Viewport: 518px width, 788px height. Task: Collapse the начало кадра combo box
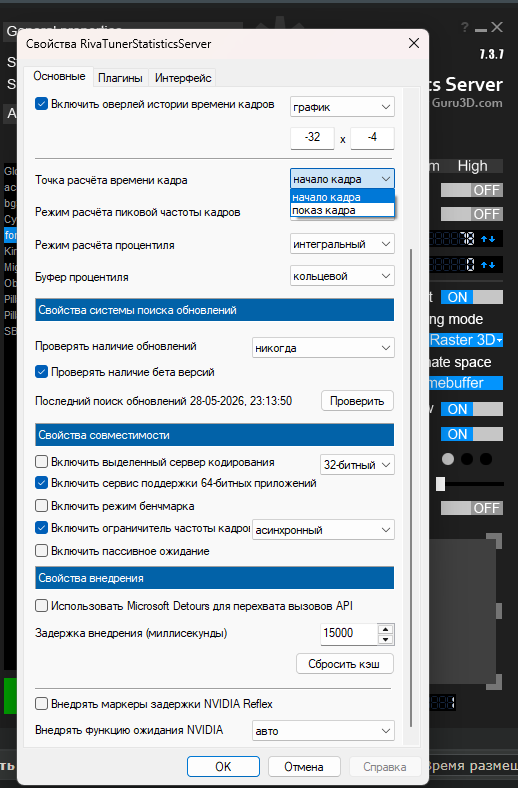[x=342, y=179]
